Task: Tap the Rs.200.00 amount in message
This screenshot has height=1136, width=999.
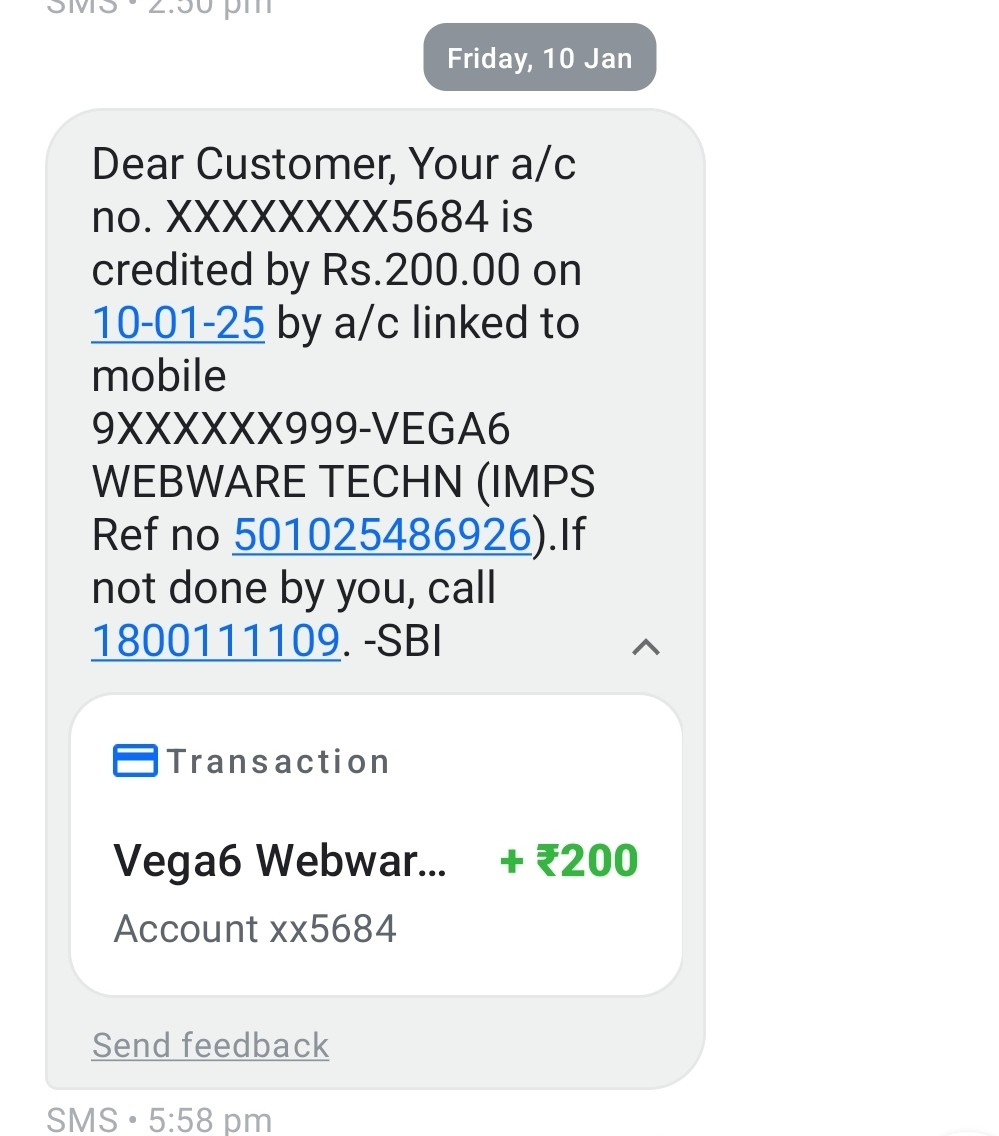Action: (x=421, y=270)
